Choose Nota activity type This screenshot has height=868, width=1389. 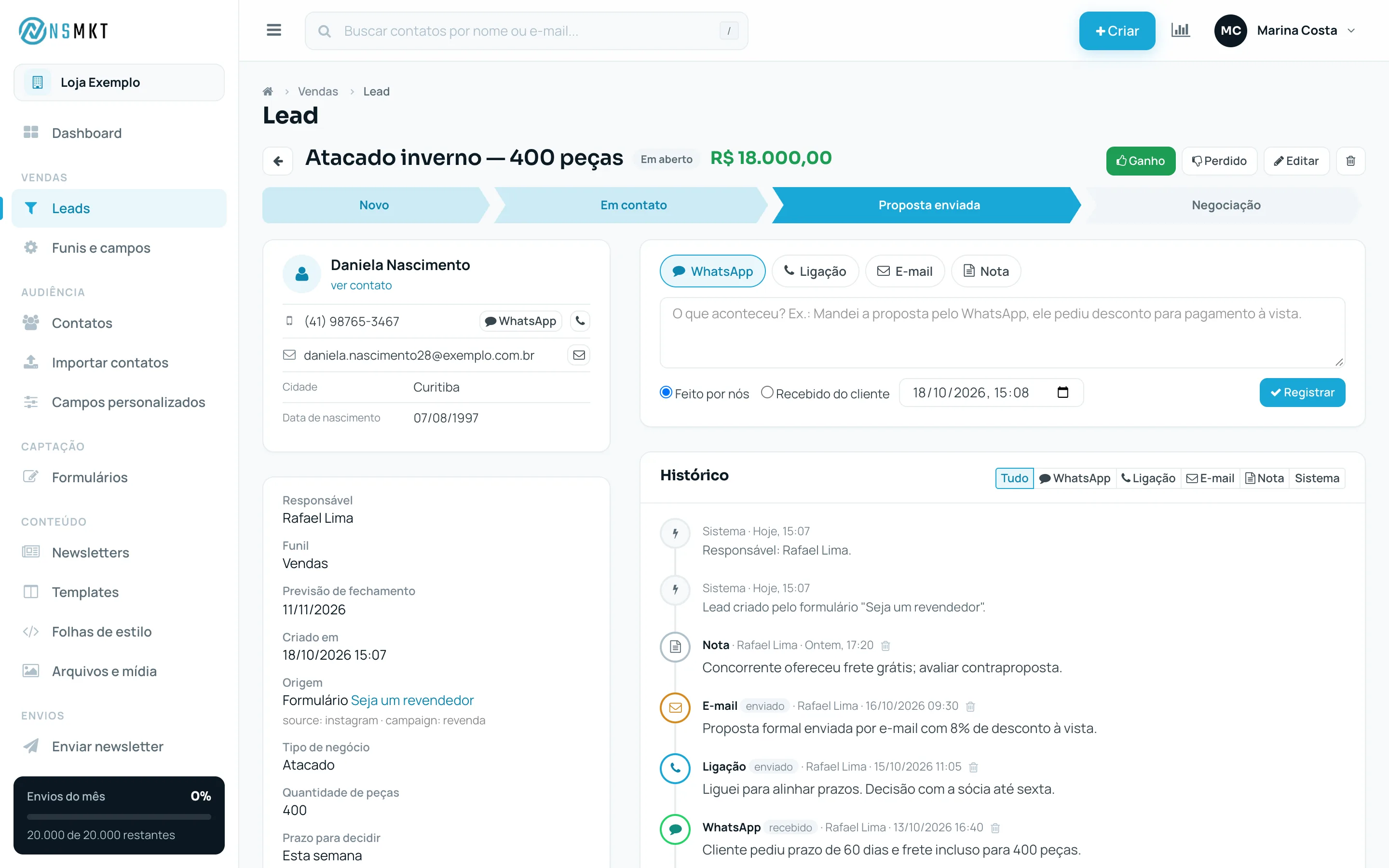point(985,271)
